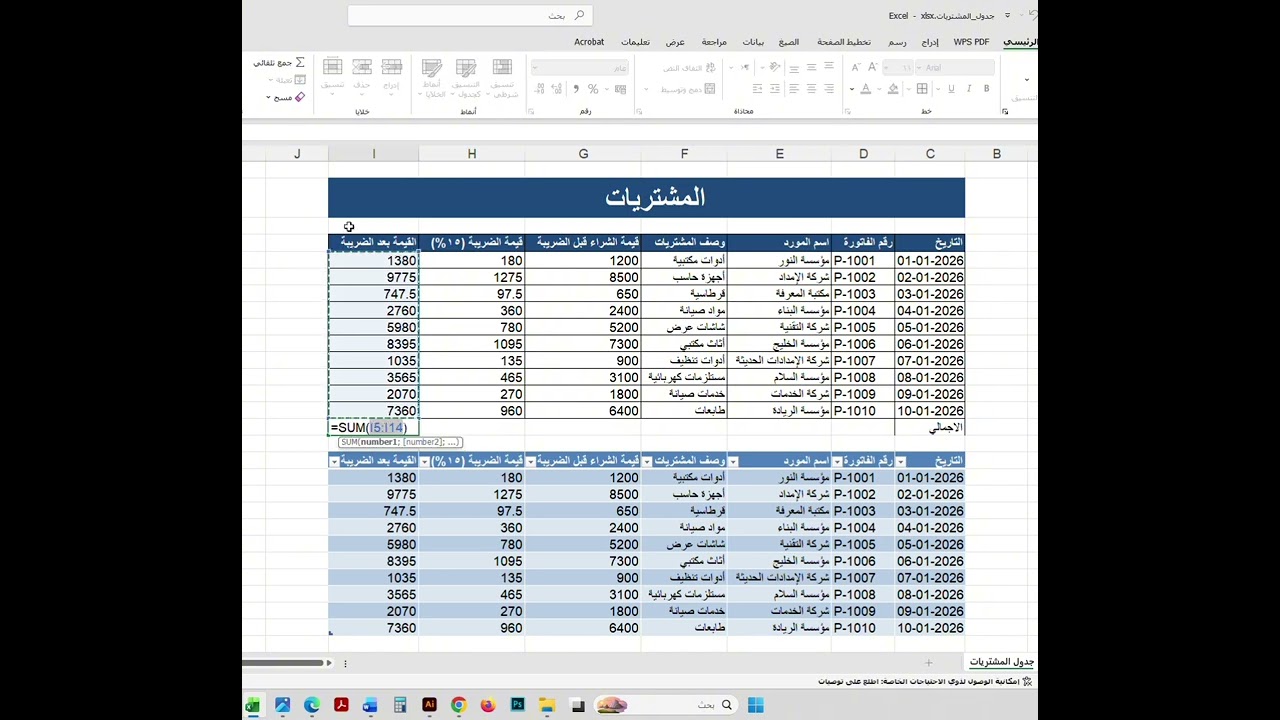Open Google Chrome from the taskbar
Screen dimensions: 1280x720
pyautogui.click(x=458, y=705)
